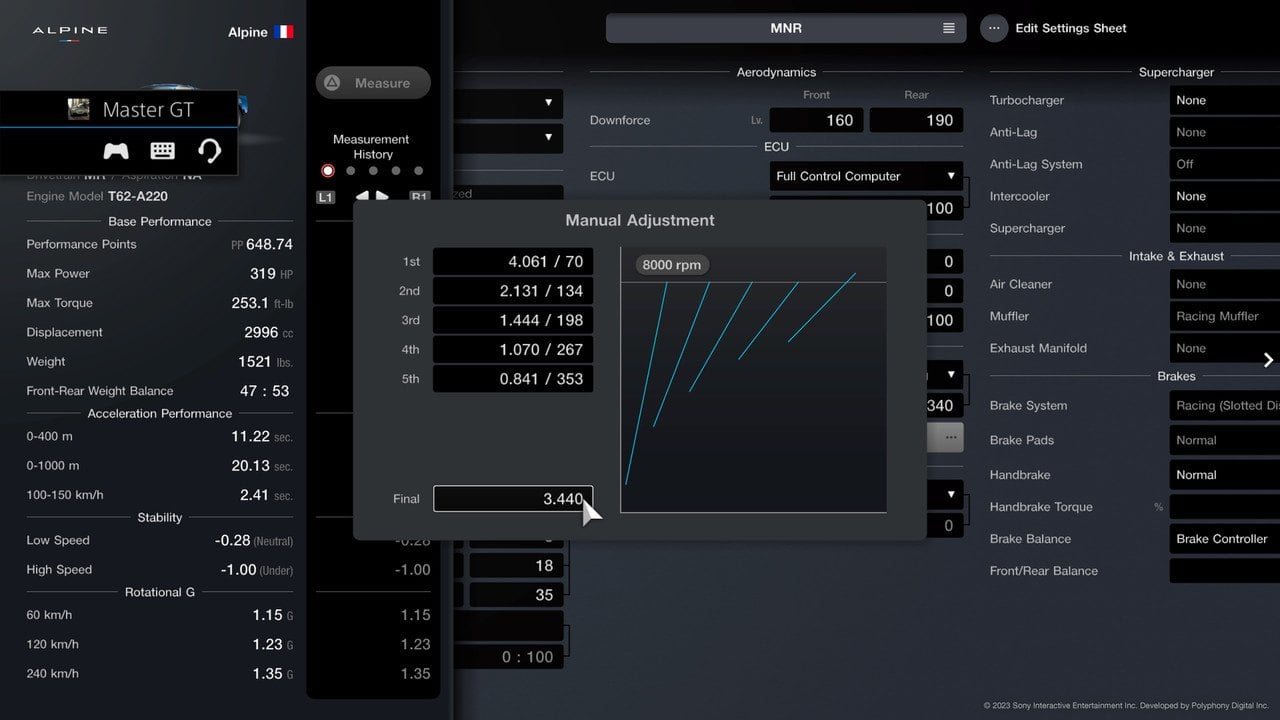Click the field showing 35

tap(517, 595)
